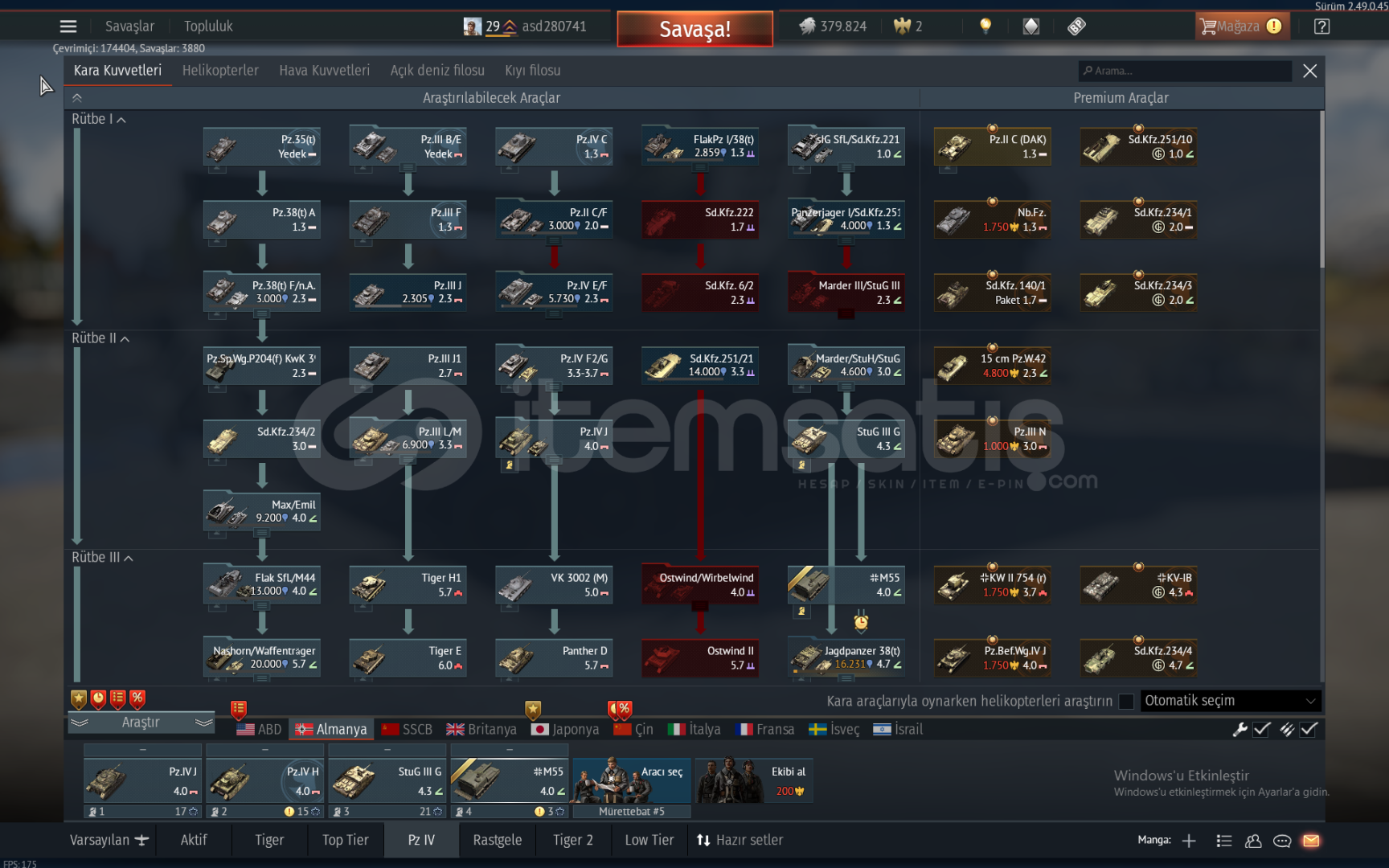
Task: Click the Arama search field
Action: pos(1185,71)
